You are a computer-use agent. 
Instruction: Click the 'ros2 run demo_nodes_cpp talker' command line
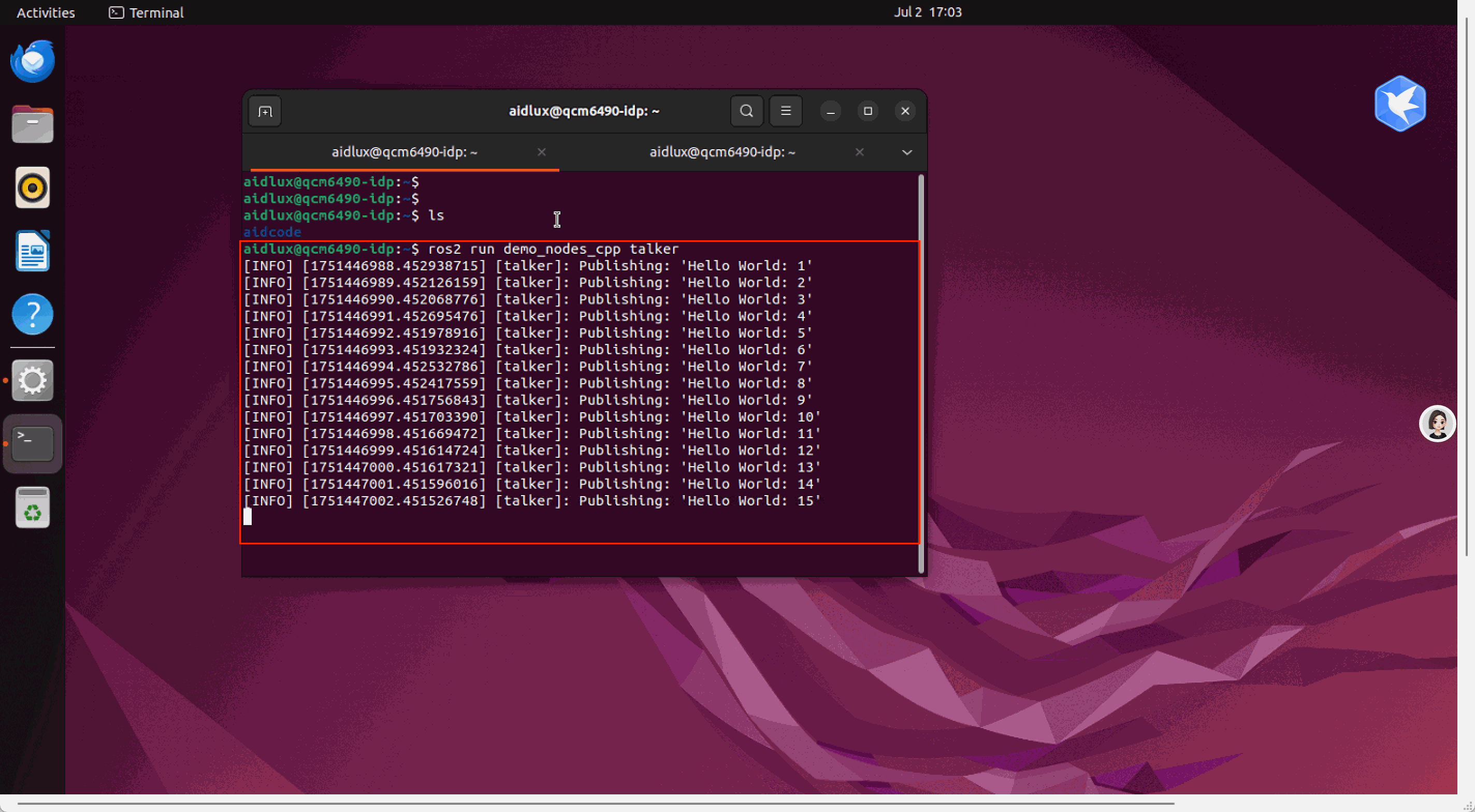click(x=461, y=249)
